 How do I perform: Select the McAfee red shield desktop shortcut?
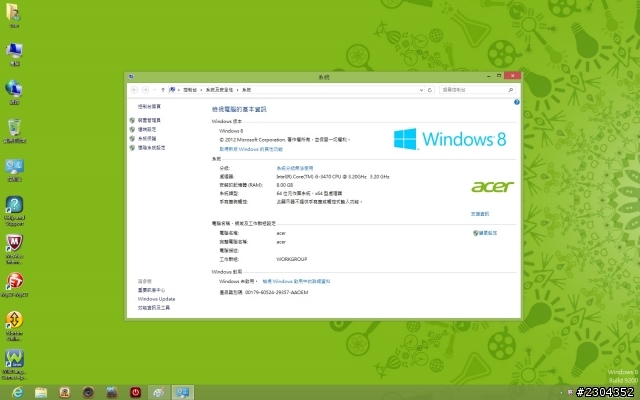tap(14, 243)
